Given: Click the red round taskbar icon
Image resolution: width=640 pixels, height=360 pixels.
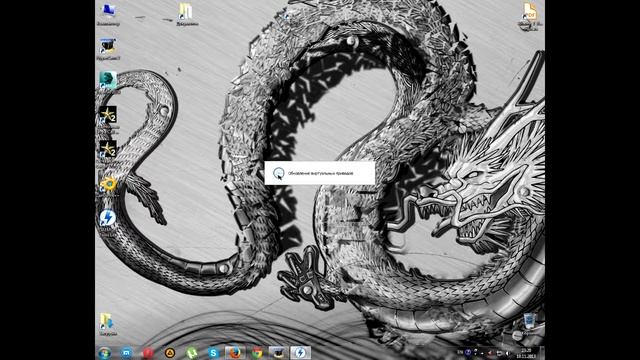Looking at the screenshot, I should coord(148,353).
